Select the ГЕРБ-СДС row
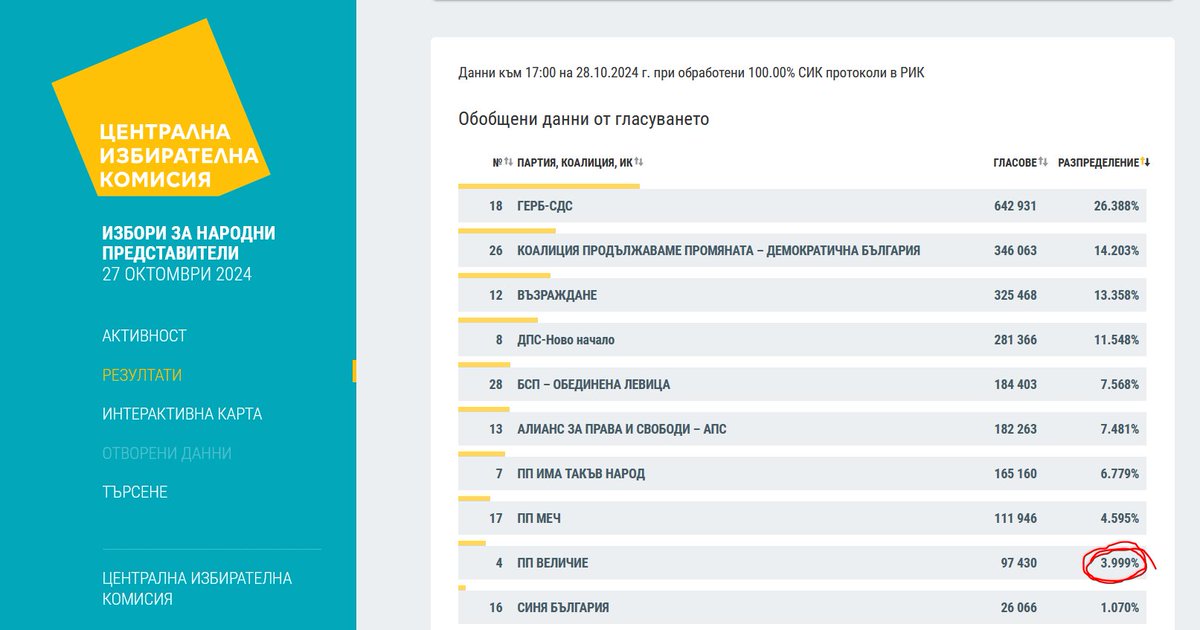 click(802, 206)
